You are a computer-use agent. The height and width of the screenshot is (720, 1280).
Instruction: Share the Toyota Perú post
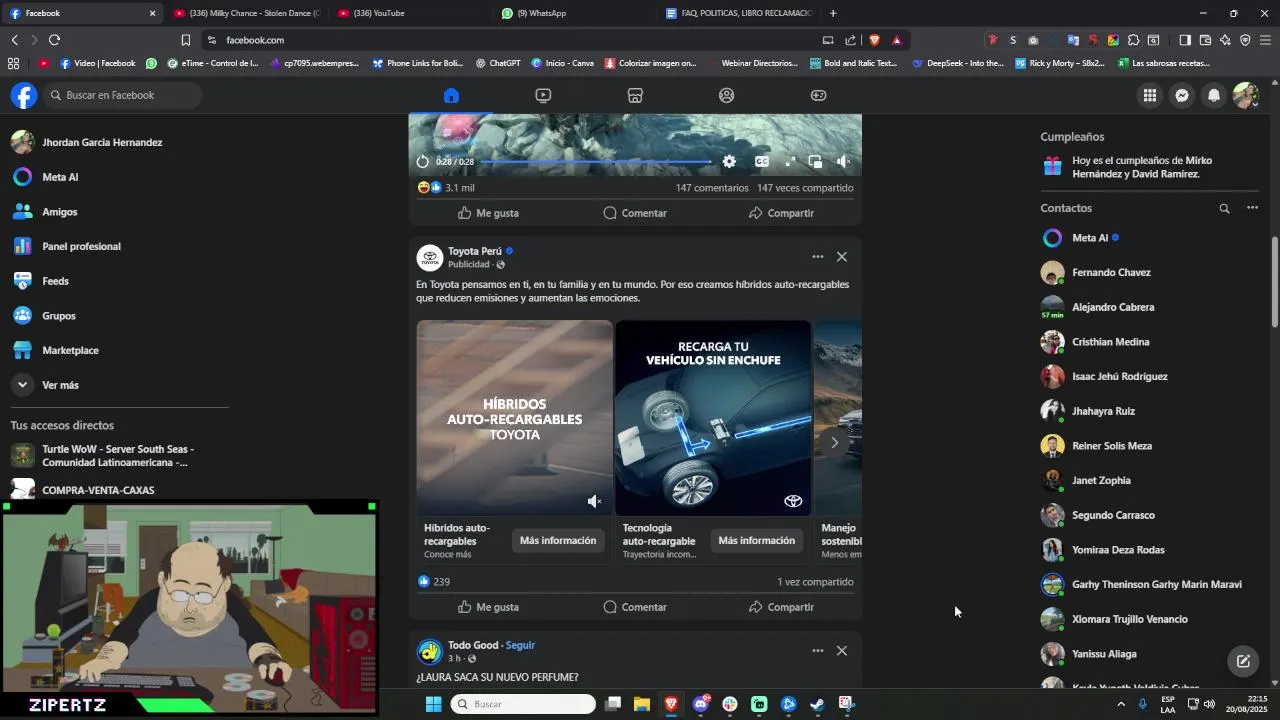coord(781,607)
